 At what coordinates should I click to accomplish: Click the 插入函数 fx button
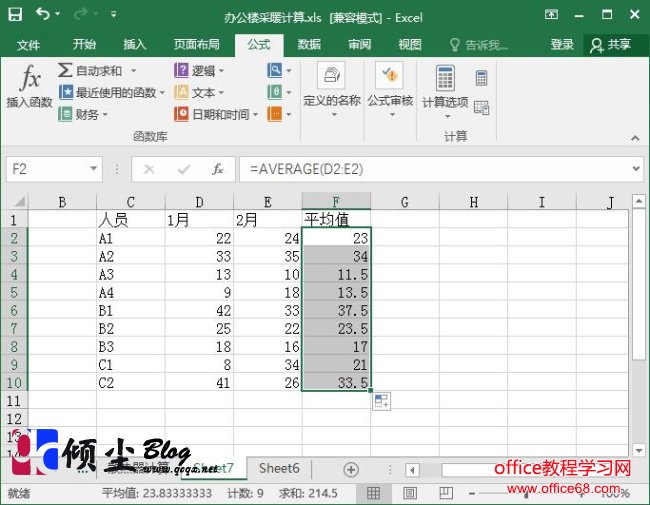[29, 86]
